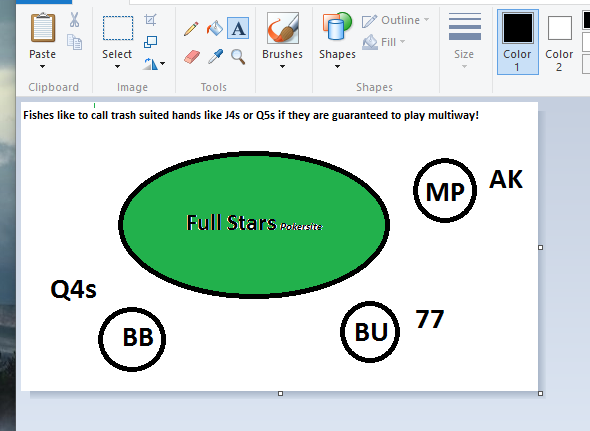Viewport: 590px width, 431px height.
Task: Select the white Color 2 swatch
Action: [560, 42]
